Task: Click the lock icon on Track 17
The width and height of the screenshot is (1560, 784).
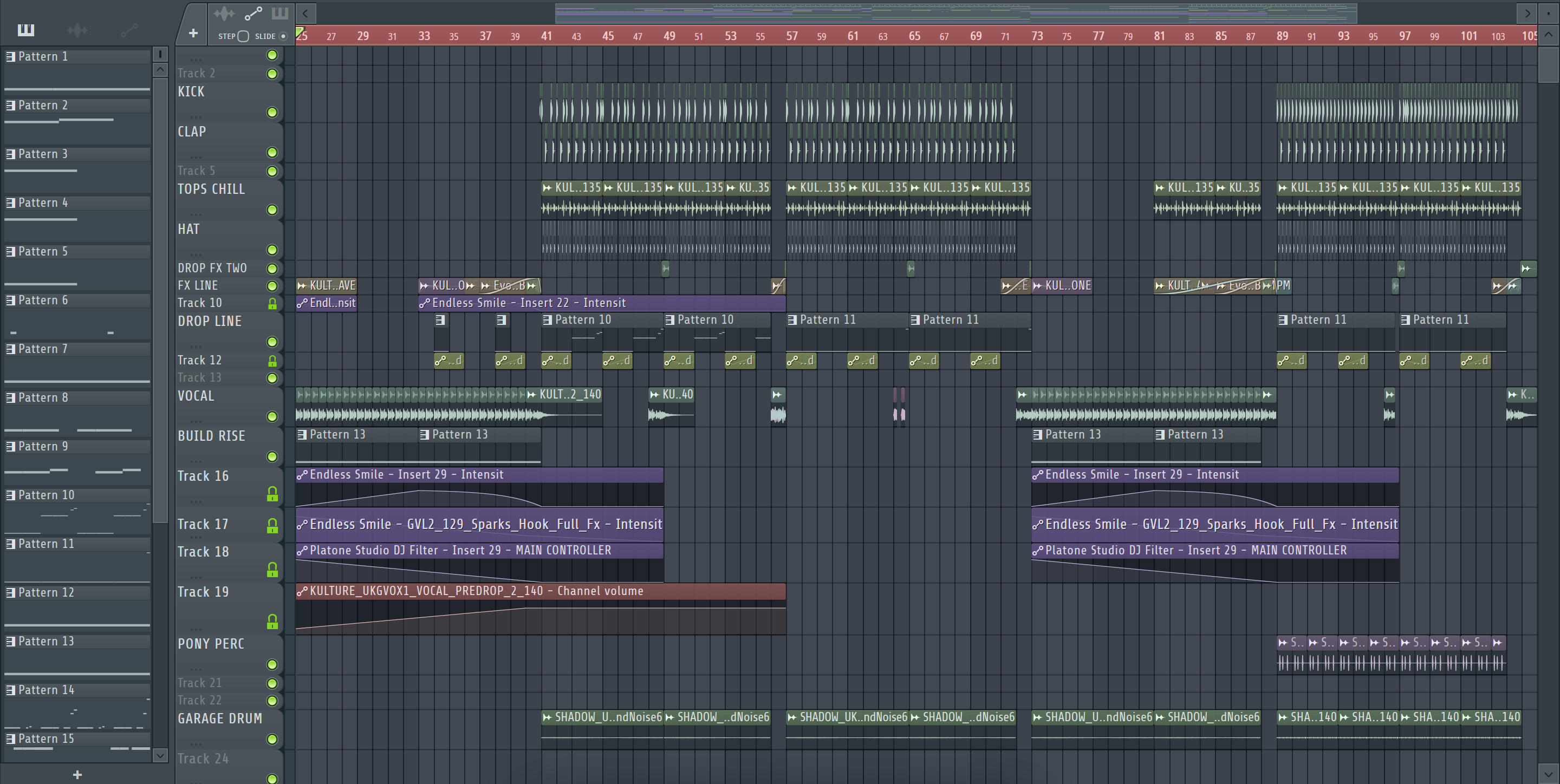Action: [x=272, y=526]
